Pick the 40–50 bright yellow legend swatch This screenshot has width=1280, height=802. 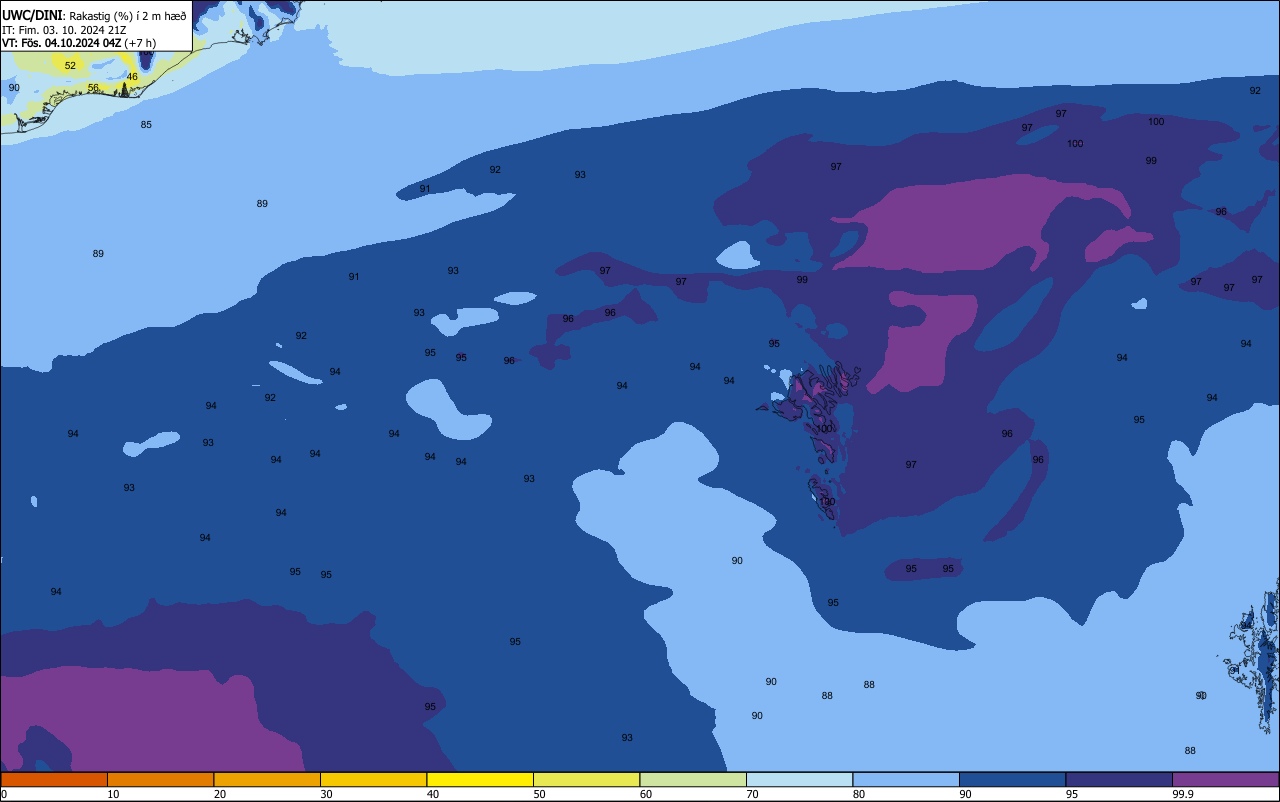(x=480, y=779)
